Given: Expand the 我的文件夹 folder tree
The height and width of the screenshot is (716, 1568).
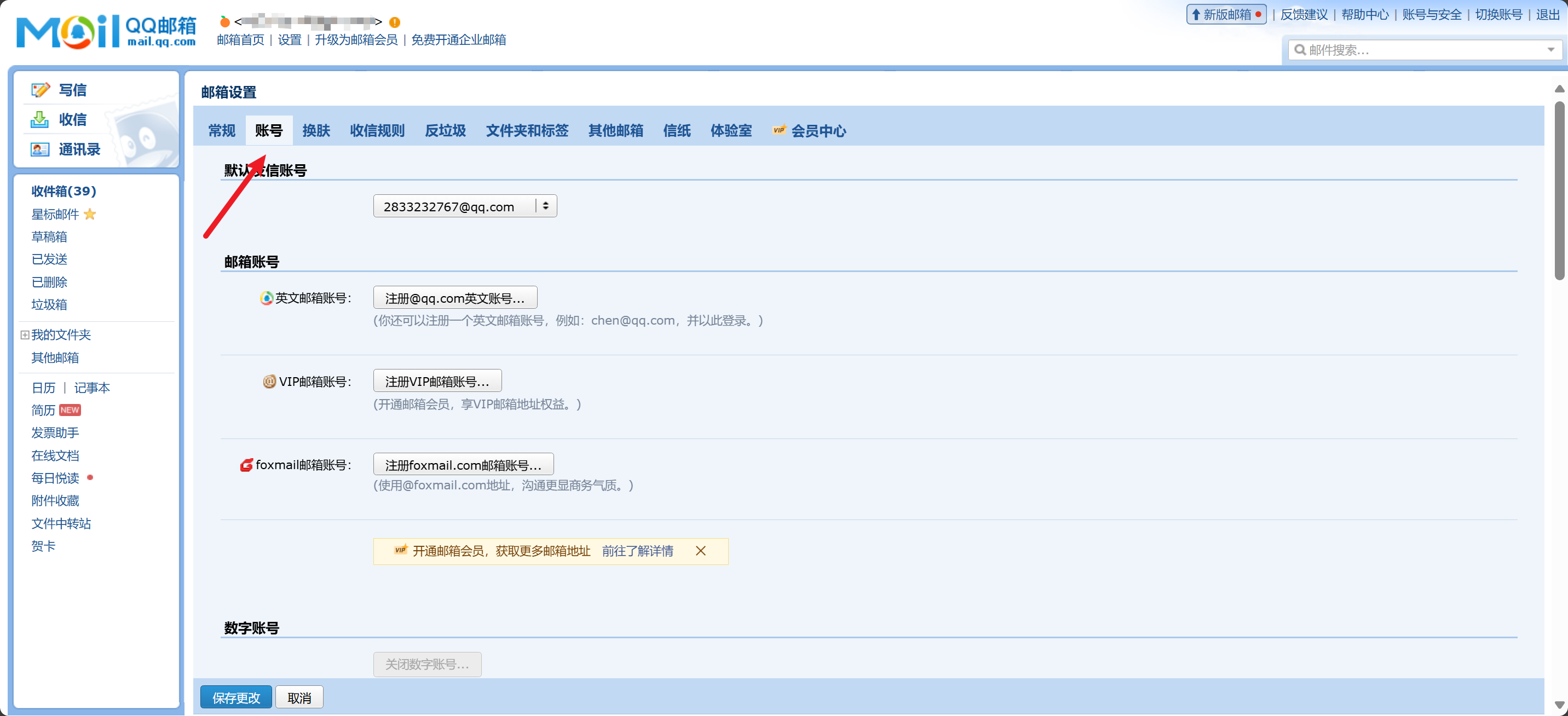Looking at the screenshot, I should (24, 335).
